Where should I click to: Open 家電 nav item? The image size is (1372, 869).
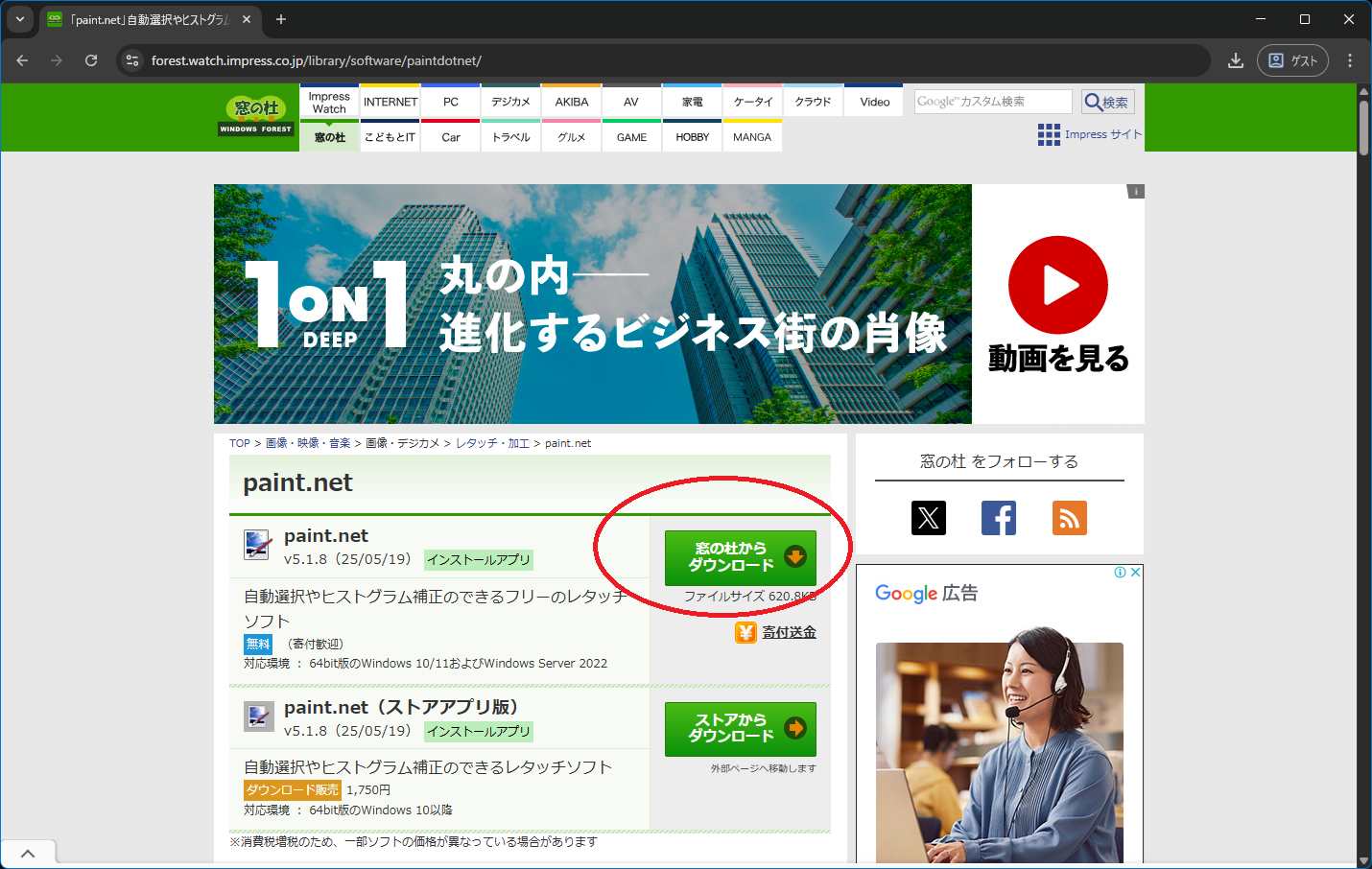(x=693, y=102)
